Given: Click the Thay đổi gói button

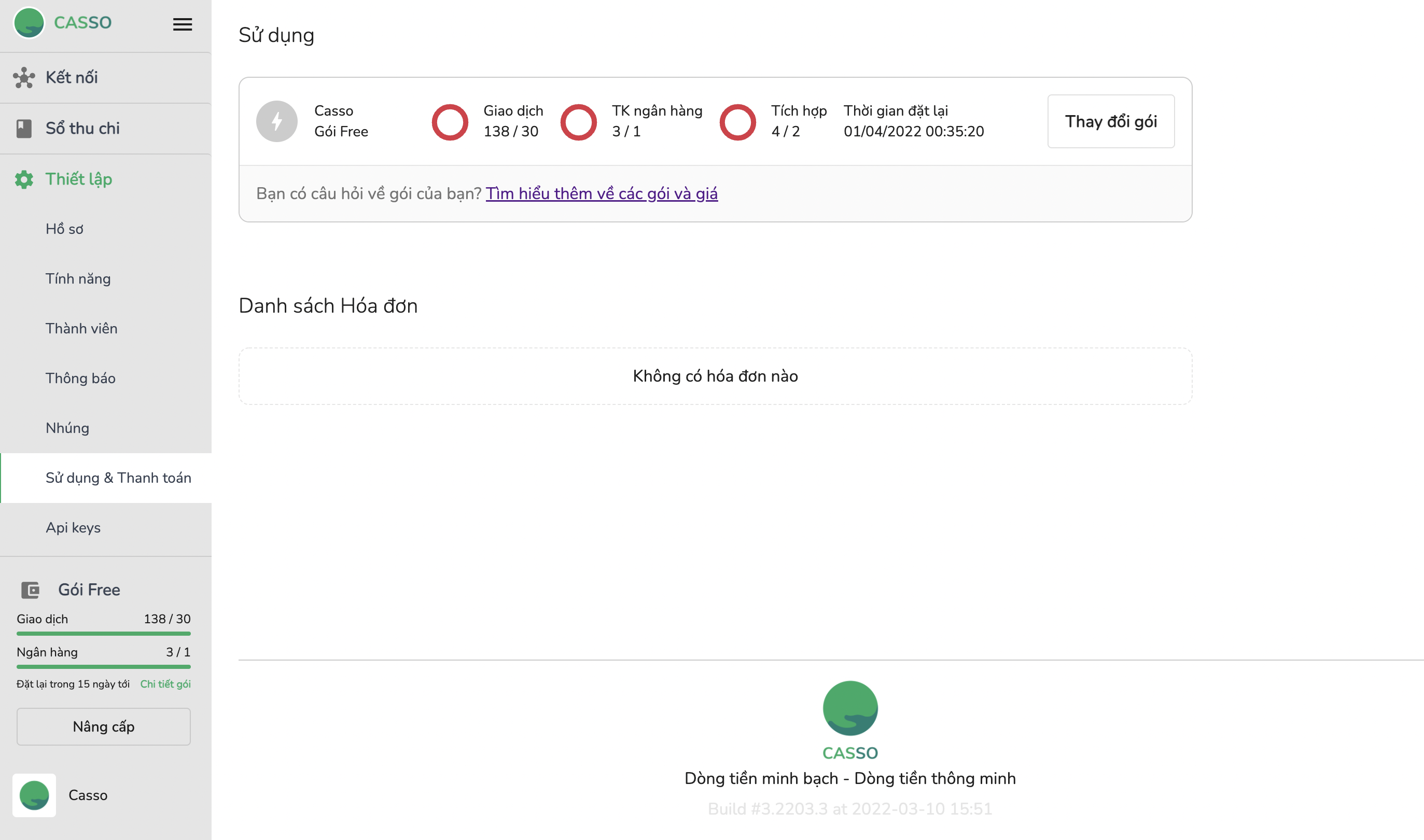Looking at the screenshot, I should 1111,122.
